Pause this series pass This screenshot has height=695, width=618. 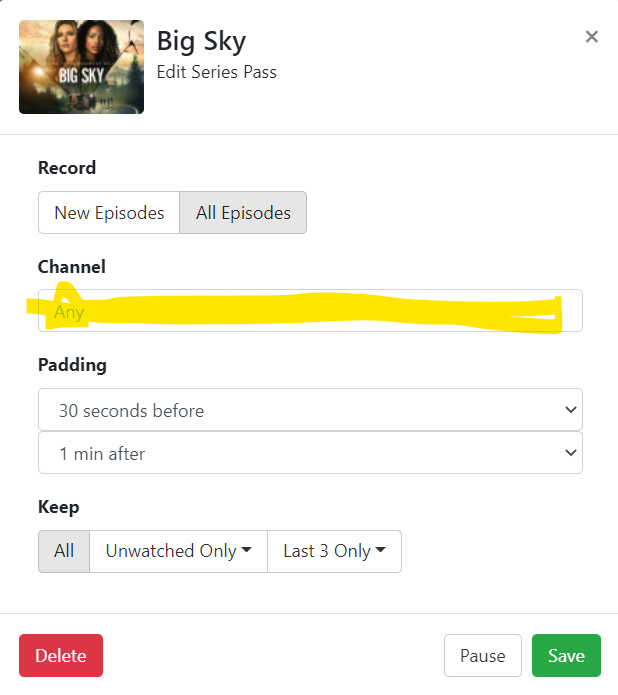[482, 656]
